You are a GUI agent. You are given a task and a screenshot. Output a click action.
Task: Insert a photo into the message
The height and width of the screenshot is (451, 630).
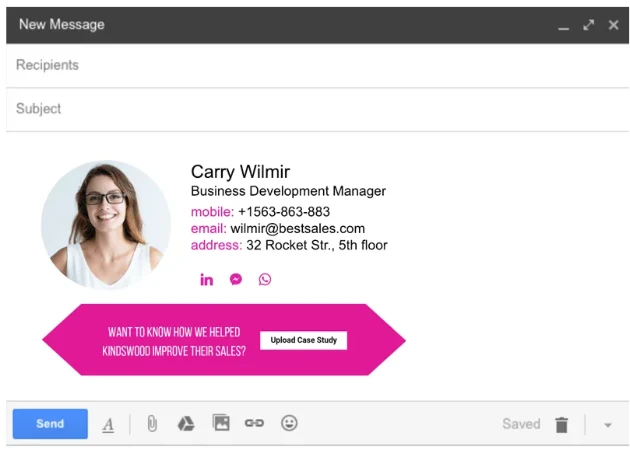tap(221, 424)
